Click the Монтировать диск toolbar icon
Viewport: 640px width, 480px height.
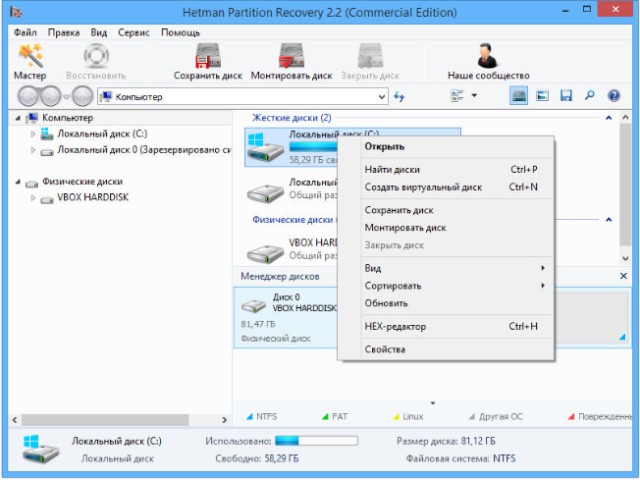pyautogui.click(x=291, y=56)
